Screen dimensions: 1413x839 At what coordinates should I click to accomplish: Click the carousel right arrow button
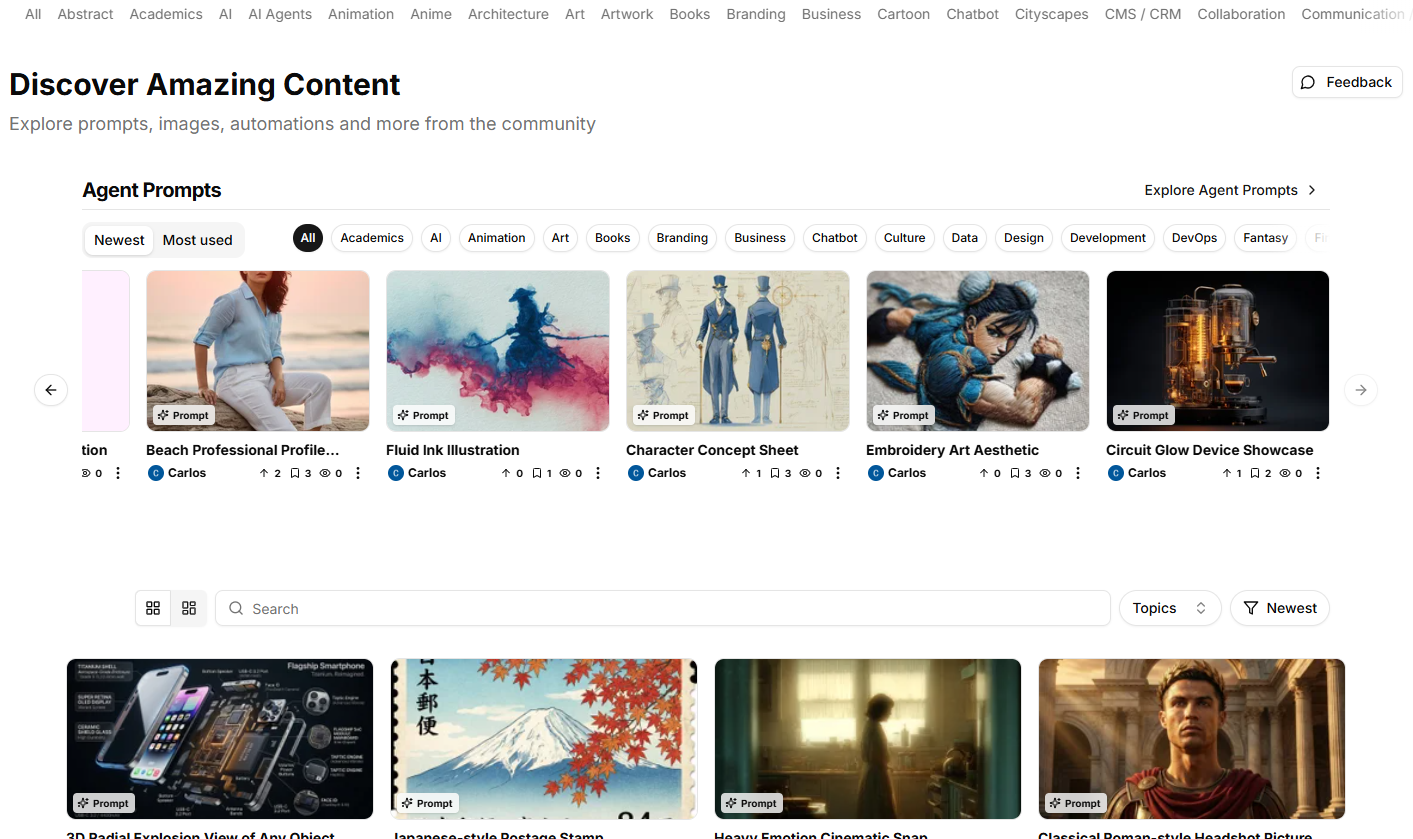point(1360,390)
